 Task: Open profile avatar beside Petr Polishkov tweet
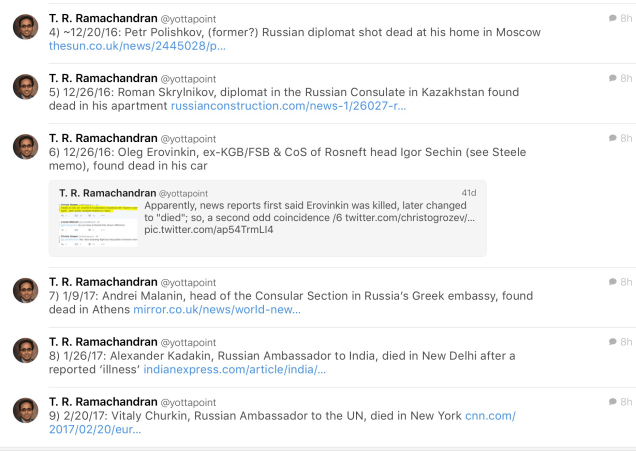(26, 27)
